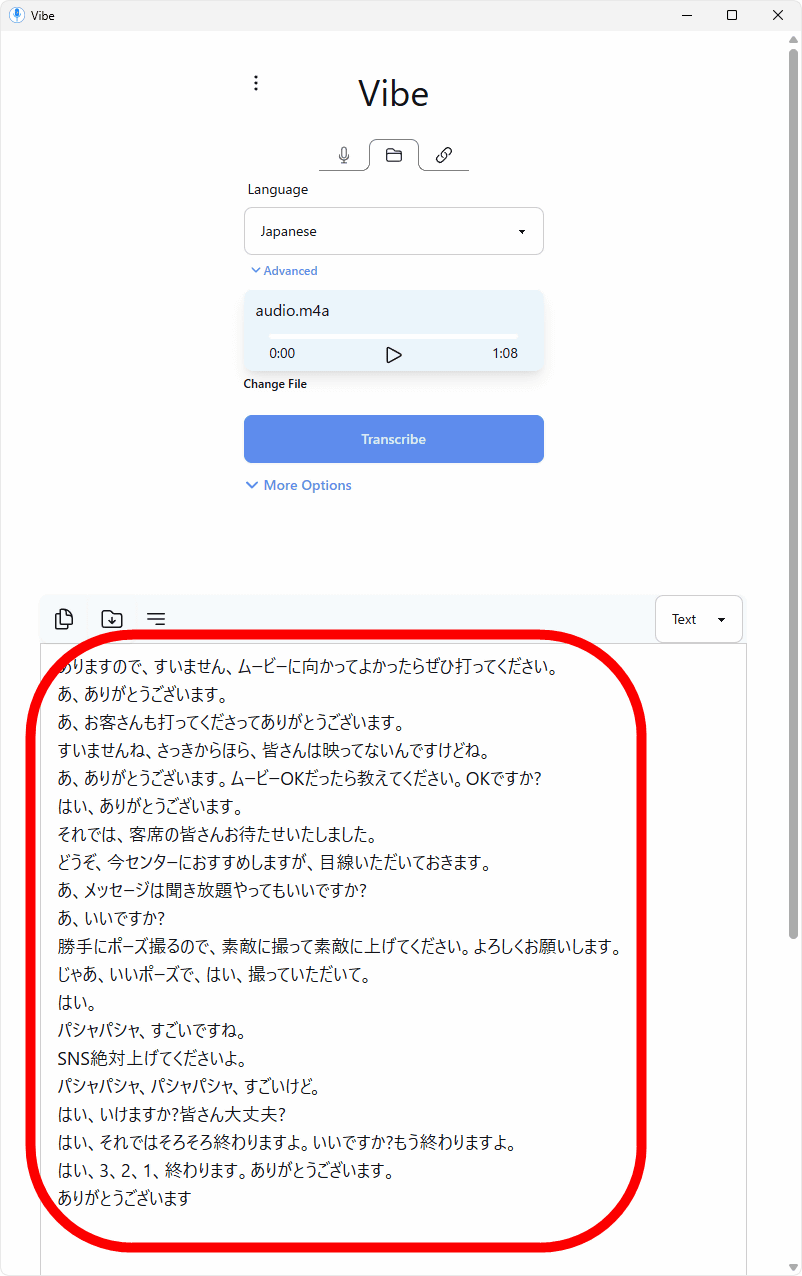Click the line 'あ、いいですか?'
Image resolution: width=802 pixels, height=1276 pixels.
click(112, 918)
